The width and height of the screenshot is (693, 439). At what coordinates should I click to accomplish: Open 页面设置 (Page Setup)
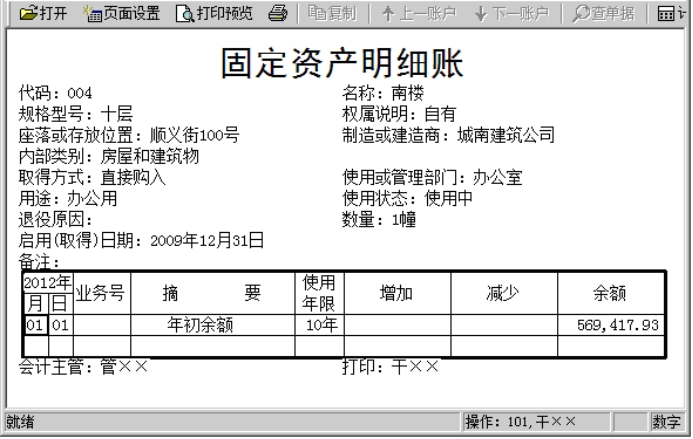[x=123, y=14]
